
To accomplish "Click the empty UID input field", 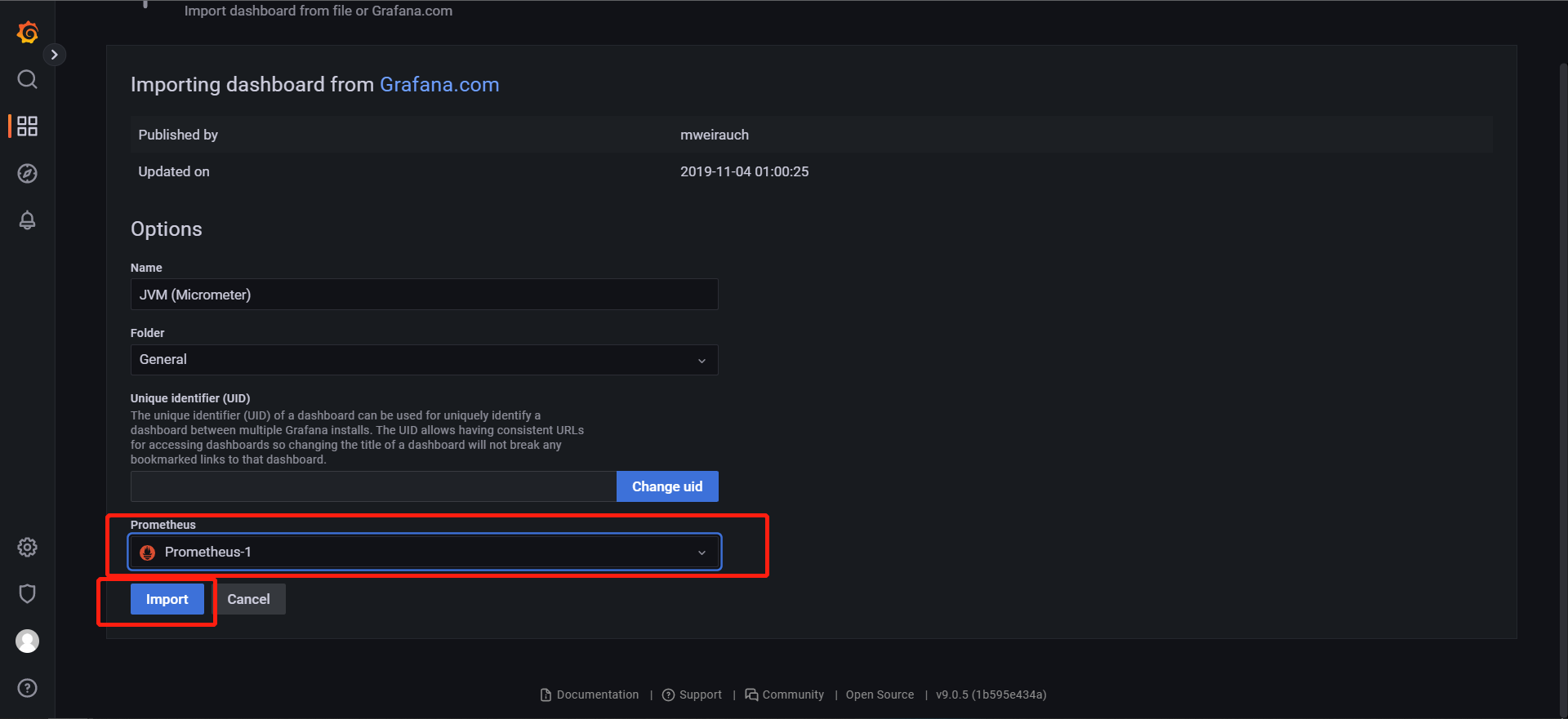I will pos(373,486).
